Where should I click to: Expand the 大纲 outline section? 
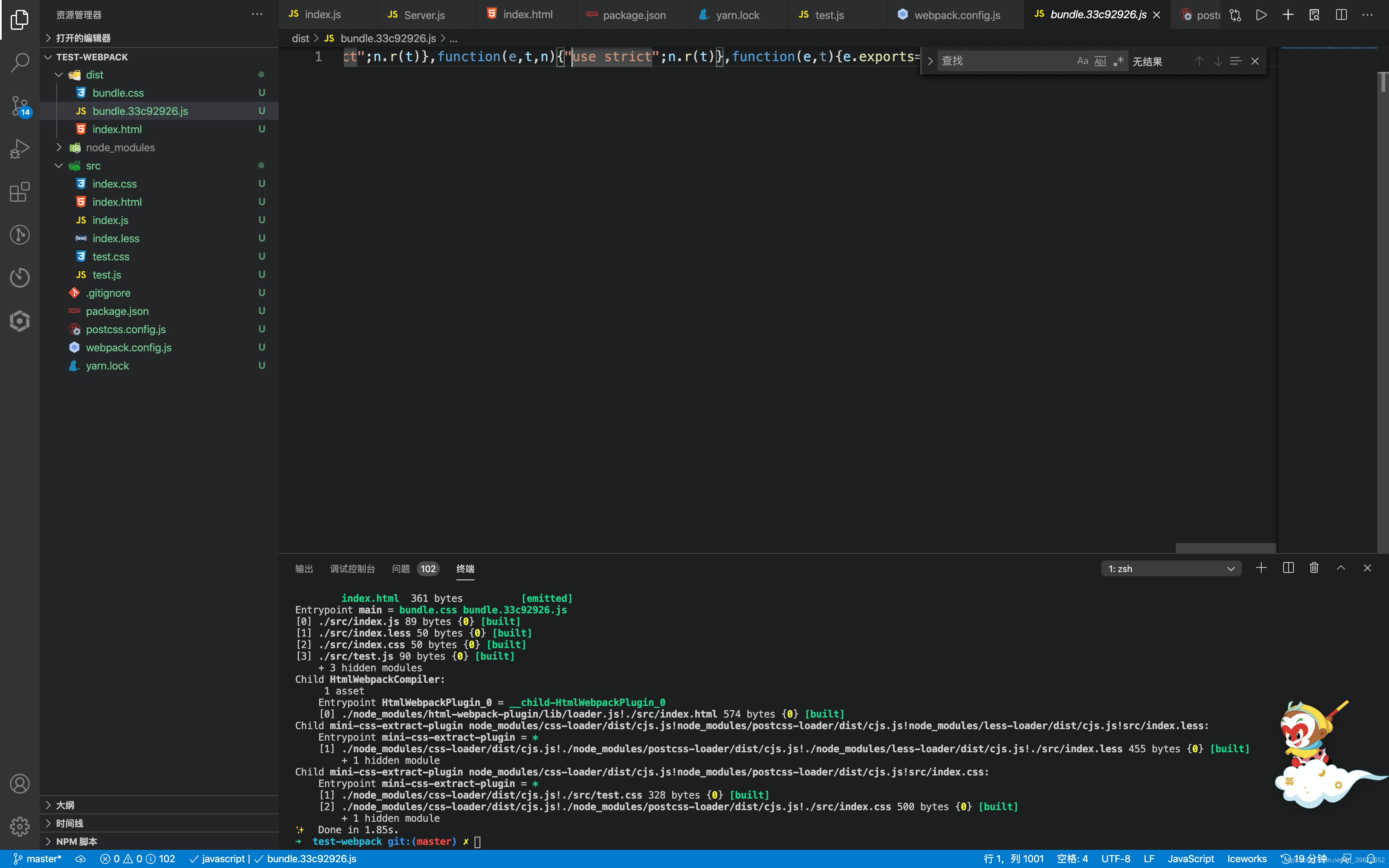159,805
